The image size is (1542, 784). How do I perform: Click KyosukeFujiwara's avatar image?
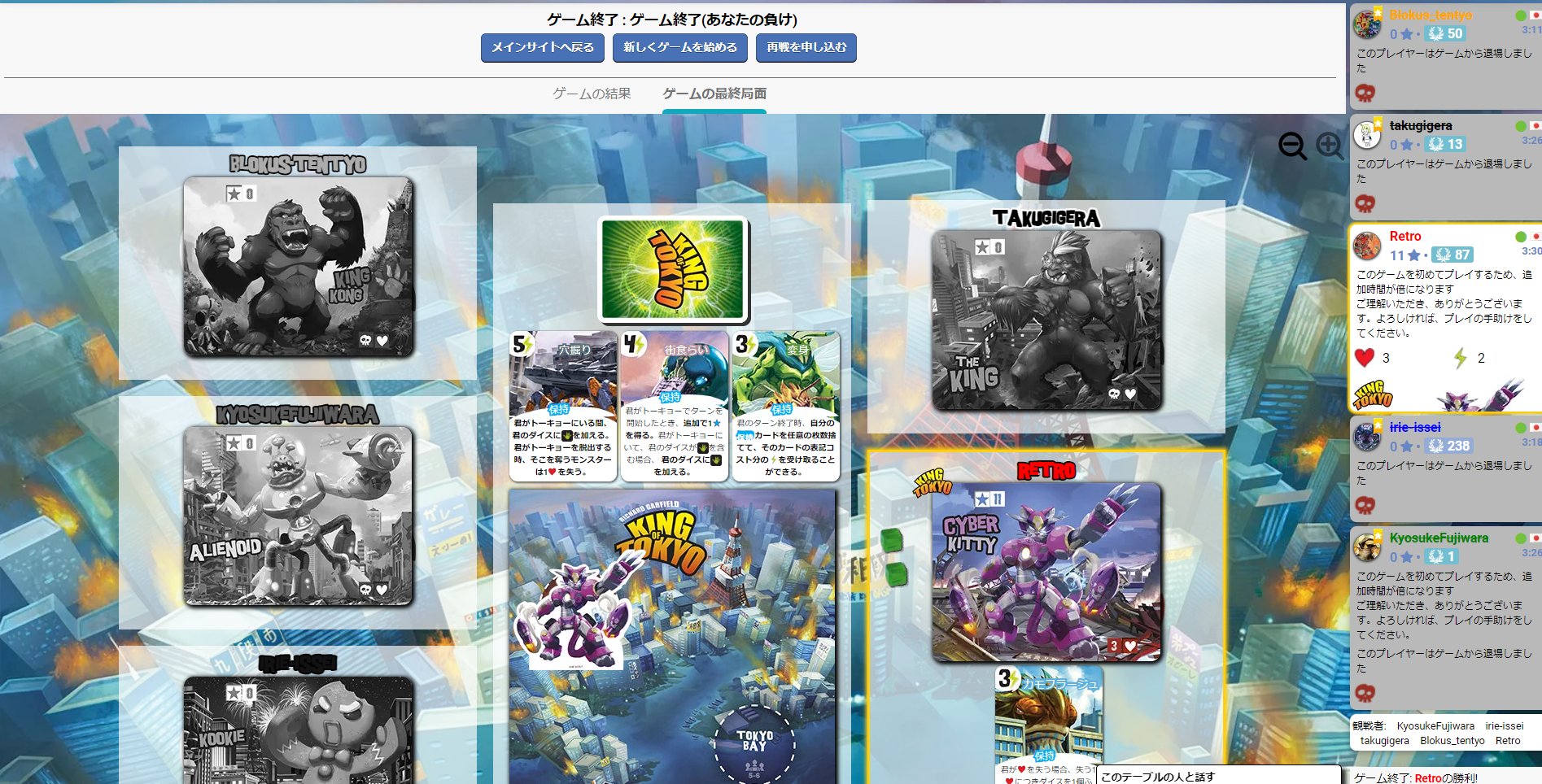[x=1367, y=547]
